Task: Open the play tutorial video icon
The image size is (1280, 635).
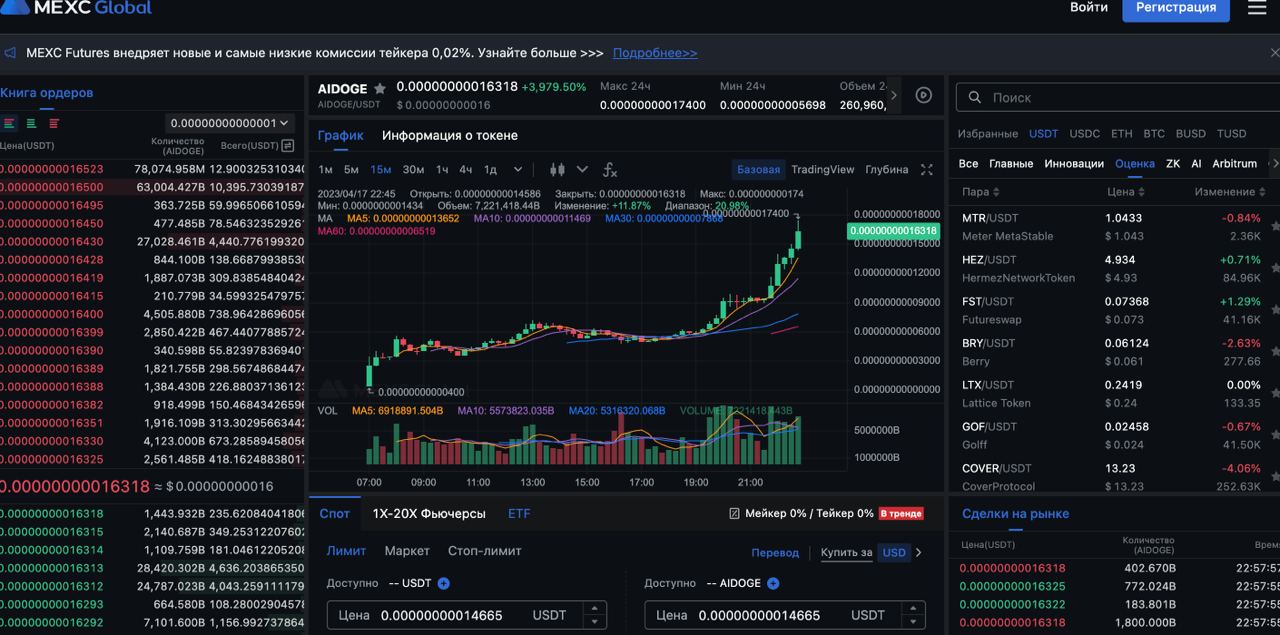Action: (x=924, y=95)
